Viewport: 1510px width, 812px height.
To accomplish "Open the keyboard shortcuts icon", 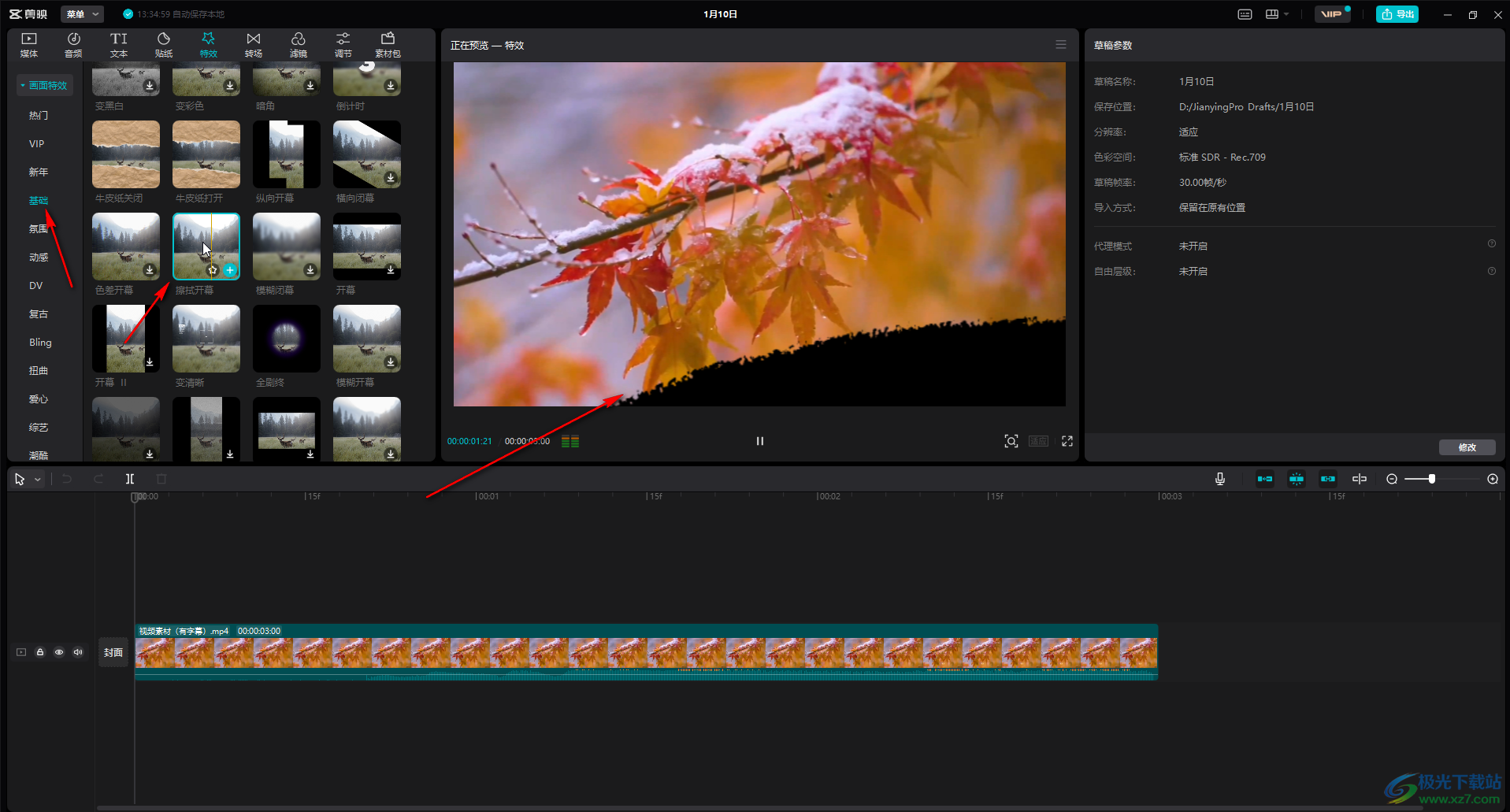I will 1245,14.
